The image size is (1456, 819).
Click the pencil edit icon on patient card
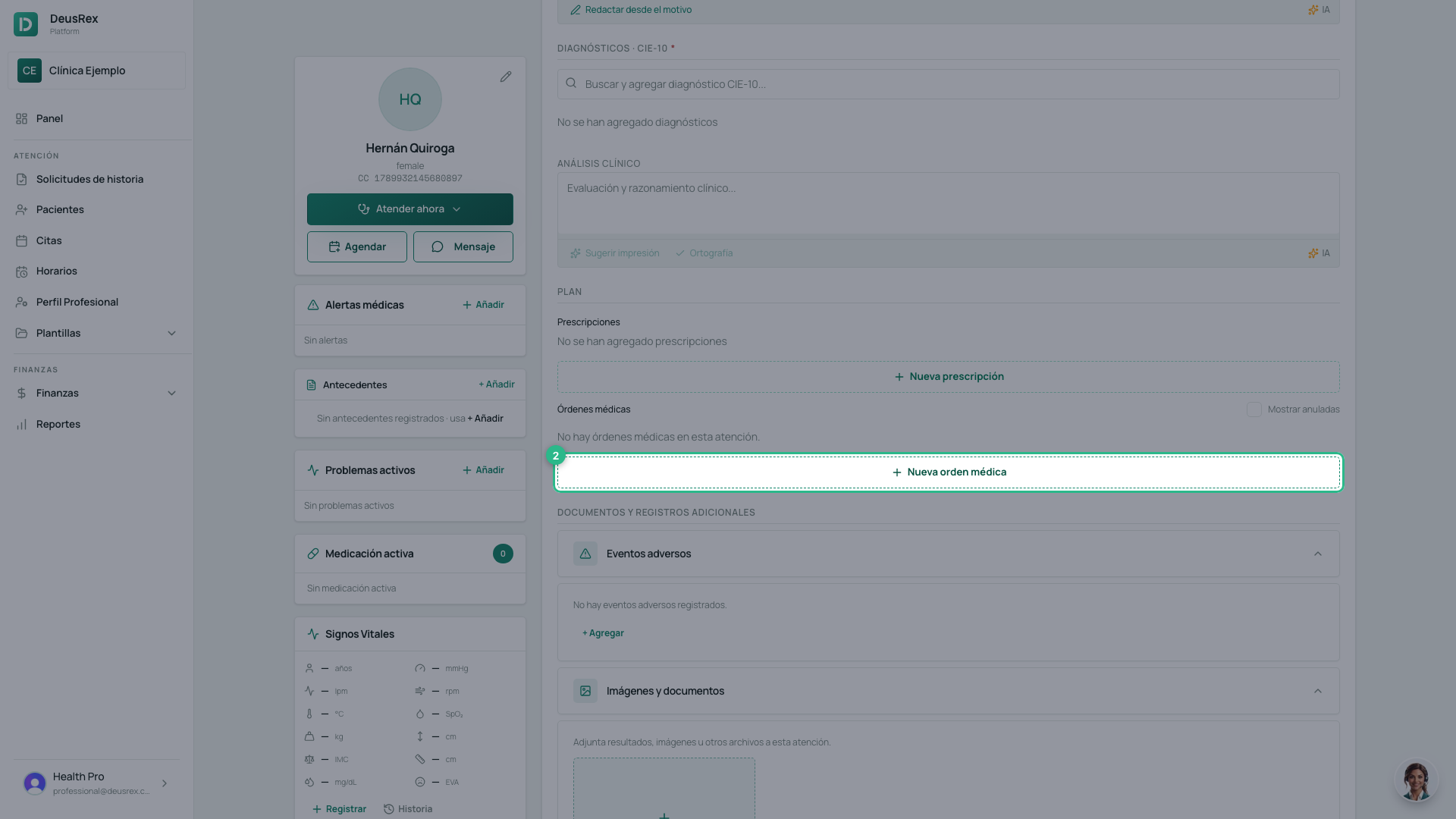click(506, 77)
